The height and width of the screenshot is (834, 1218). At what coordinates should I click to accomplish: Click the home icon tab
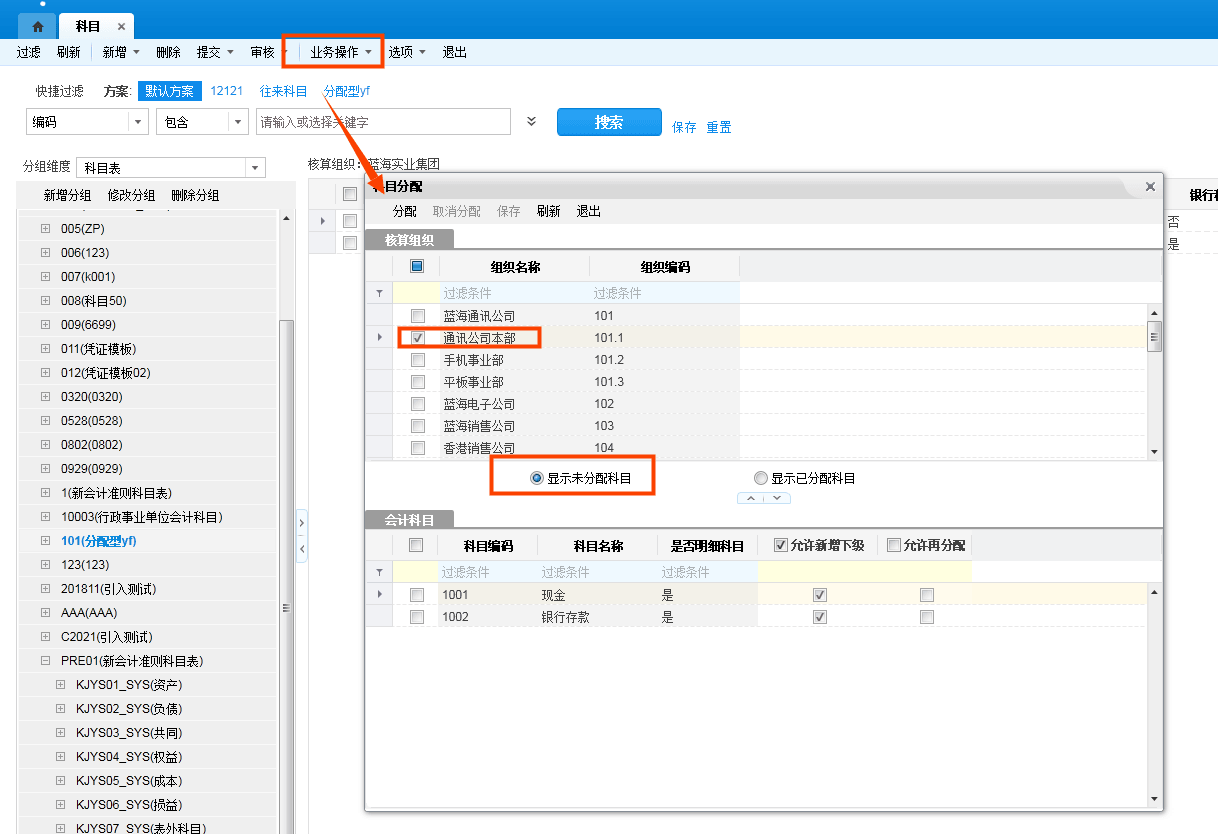38,27
